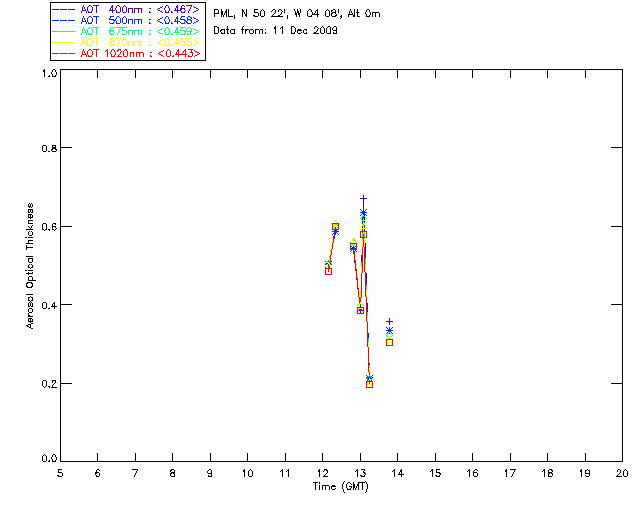The width and height of the screenshot is (640, 512).
Task: Click the 0.4 y-axis tick label
Action: pos(49,305)
